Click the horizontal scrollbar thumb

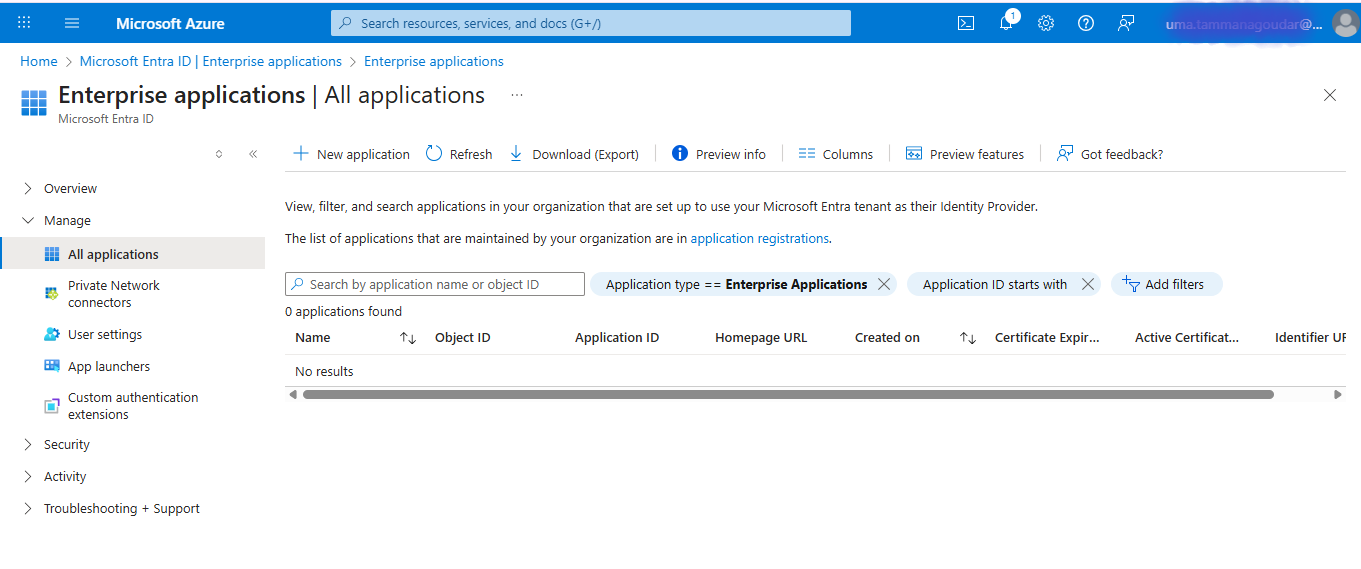(x=788, y=395)
